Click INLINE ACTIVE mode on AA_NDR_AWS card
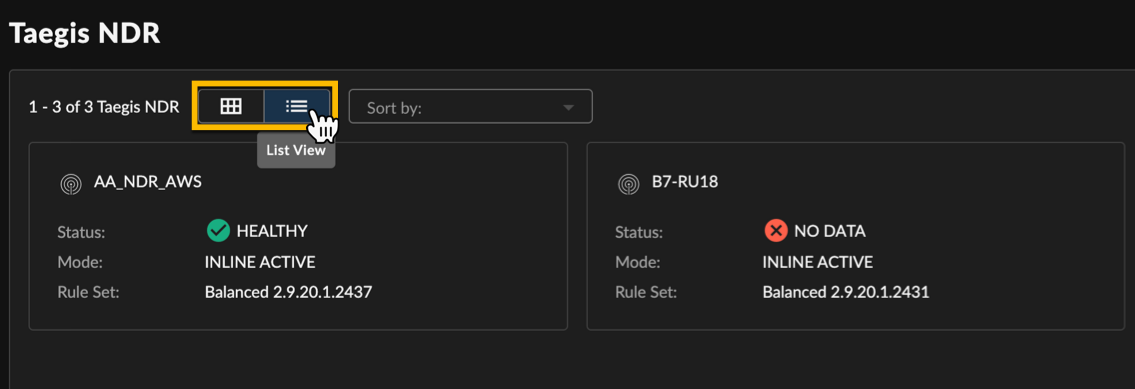This screenshot has height=389, width=1135. (260, 262)
